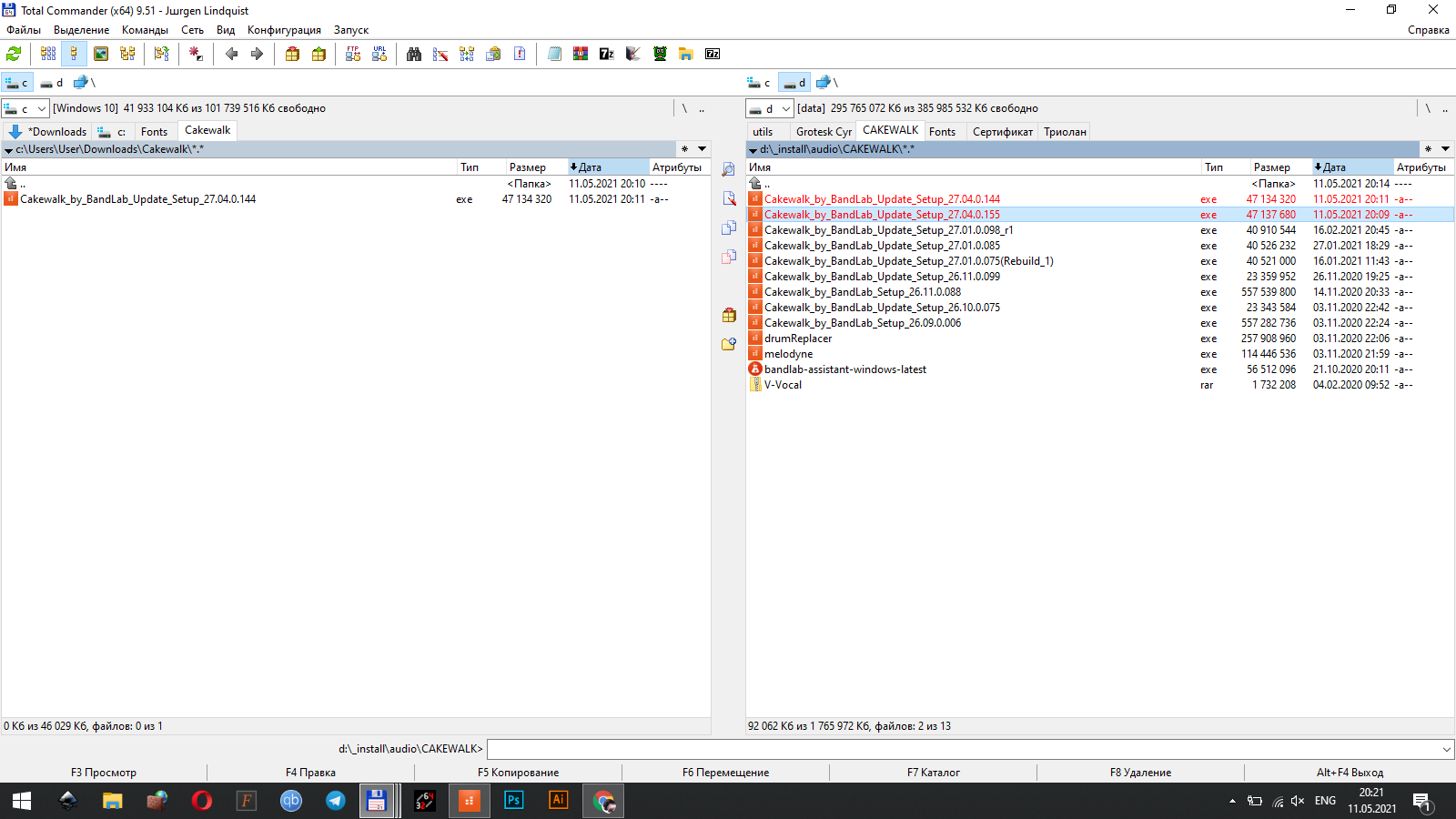
Task: Open Telegram from the taskbar
Action: 335,801
